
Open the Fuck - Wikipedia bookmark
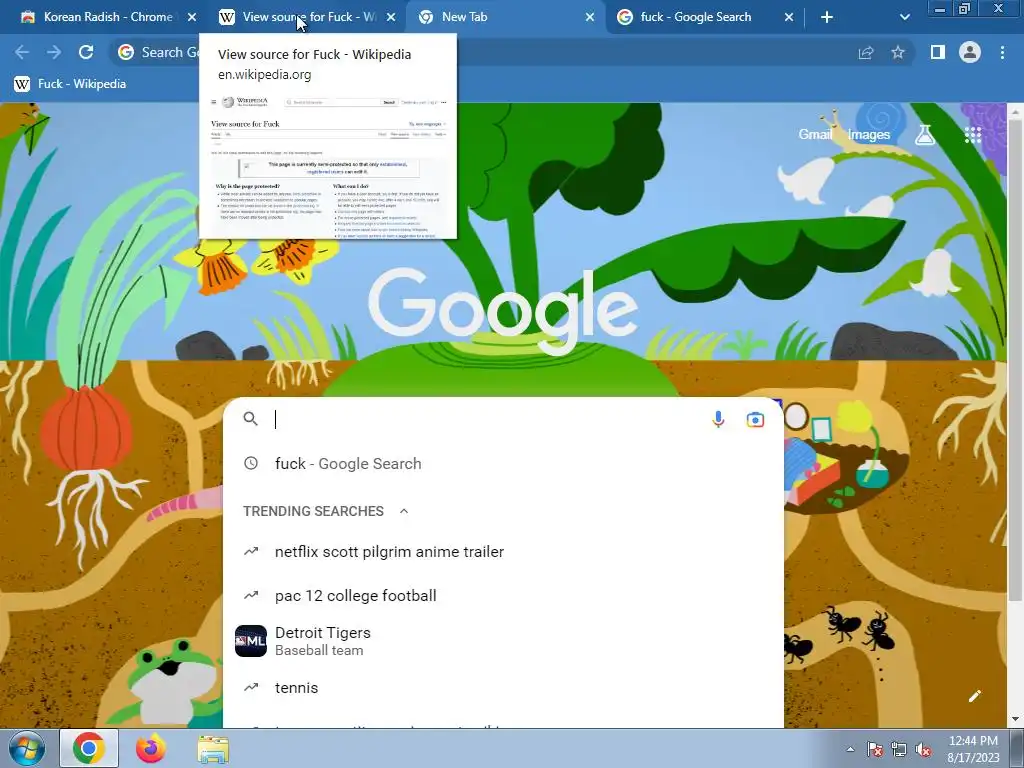(70, 84)
